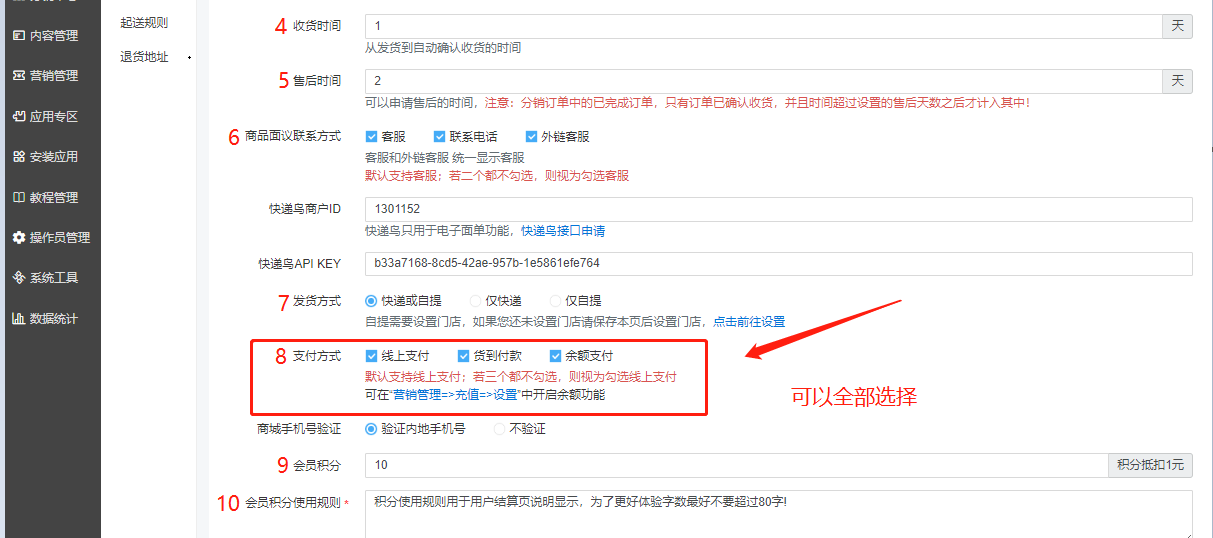This screenshot has width=1213, height=538.
Task: Toggle the 余额支付 checkbox
Action: pos(556,355)
